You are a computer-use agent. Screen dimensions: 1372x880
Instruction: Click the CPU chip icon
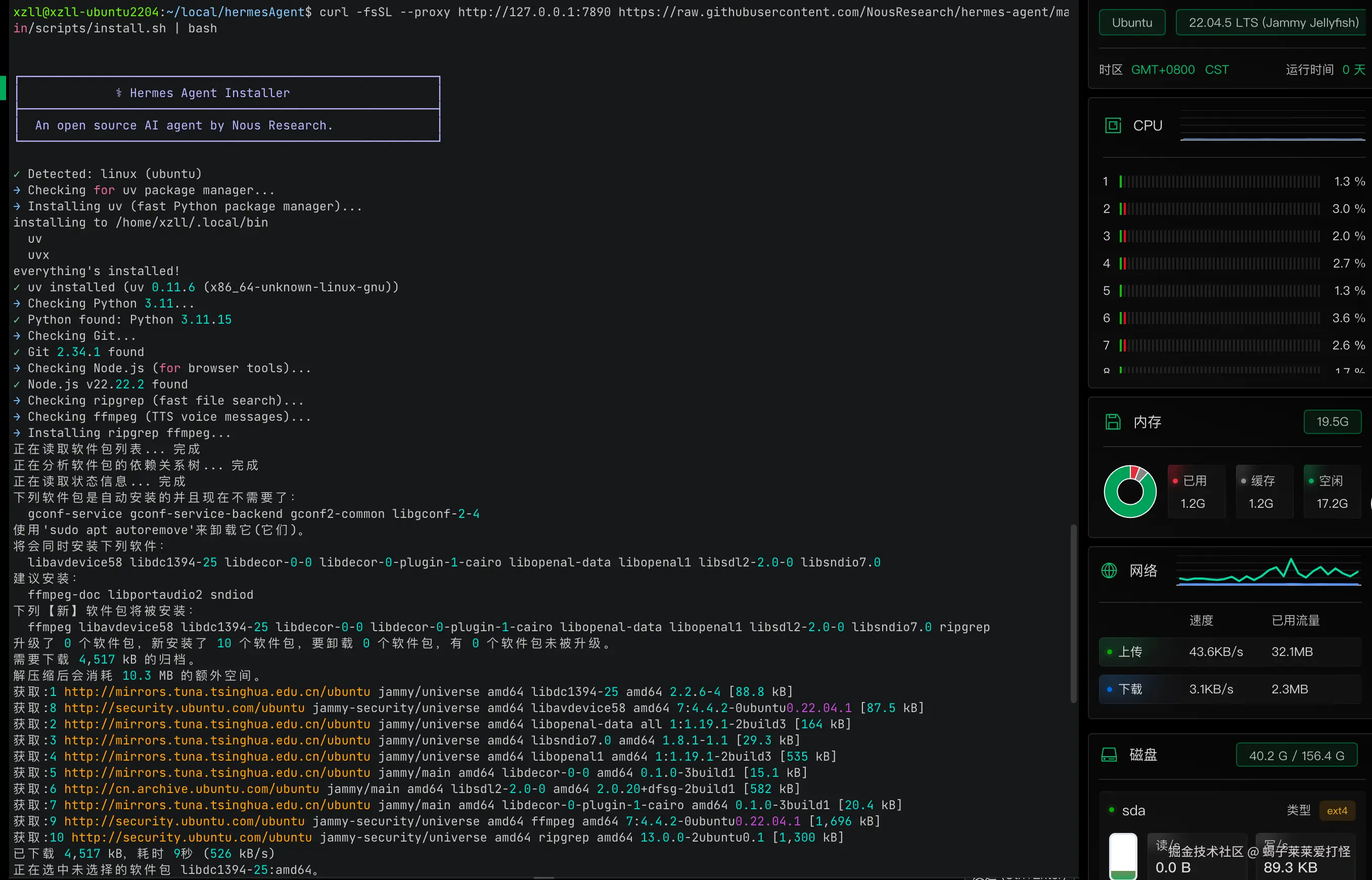(1113, 125)
